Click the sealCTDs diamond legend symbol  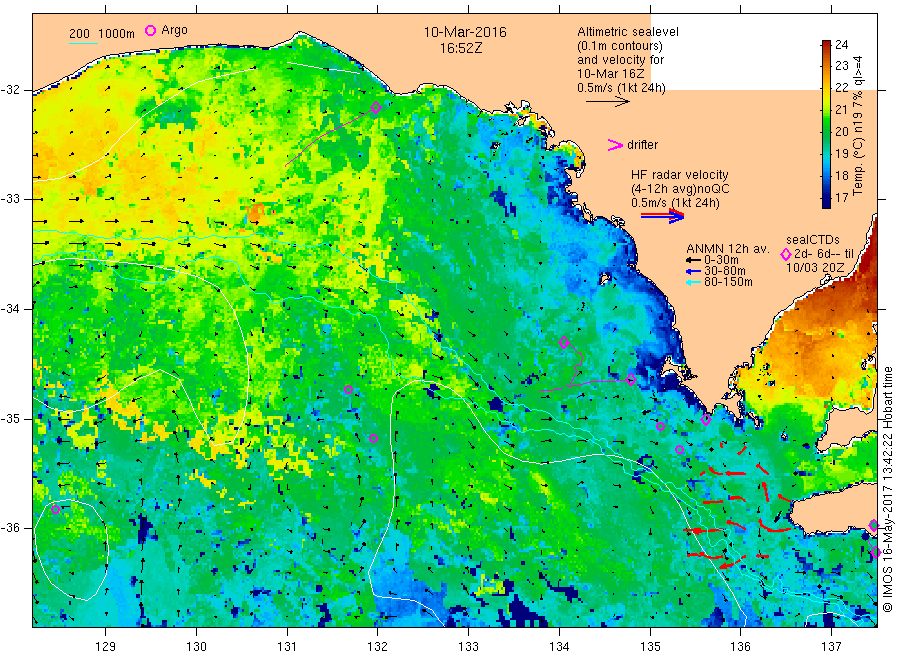coord(786,254)
